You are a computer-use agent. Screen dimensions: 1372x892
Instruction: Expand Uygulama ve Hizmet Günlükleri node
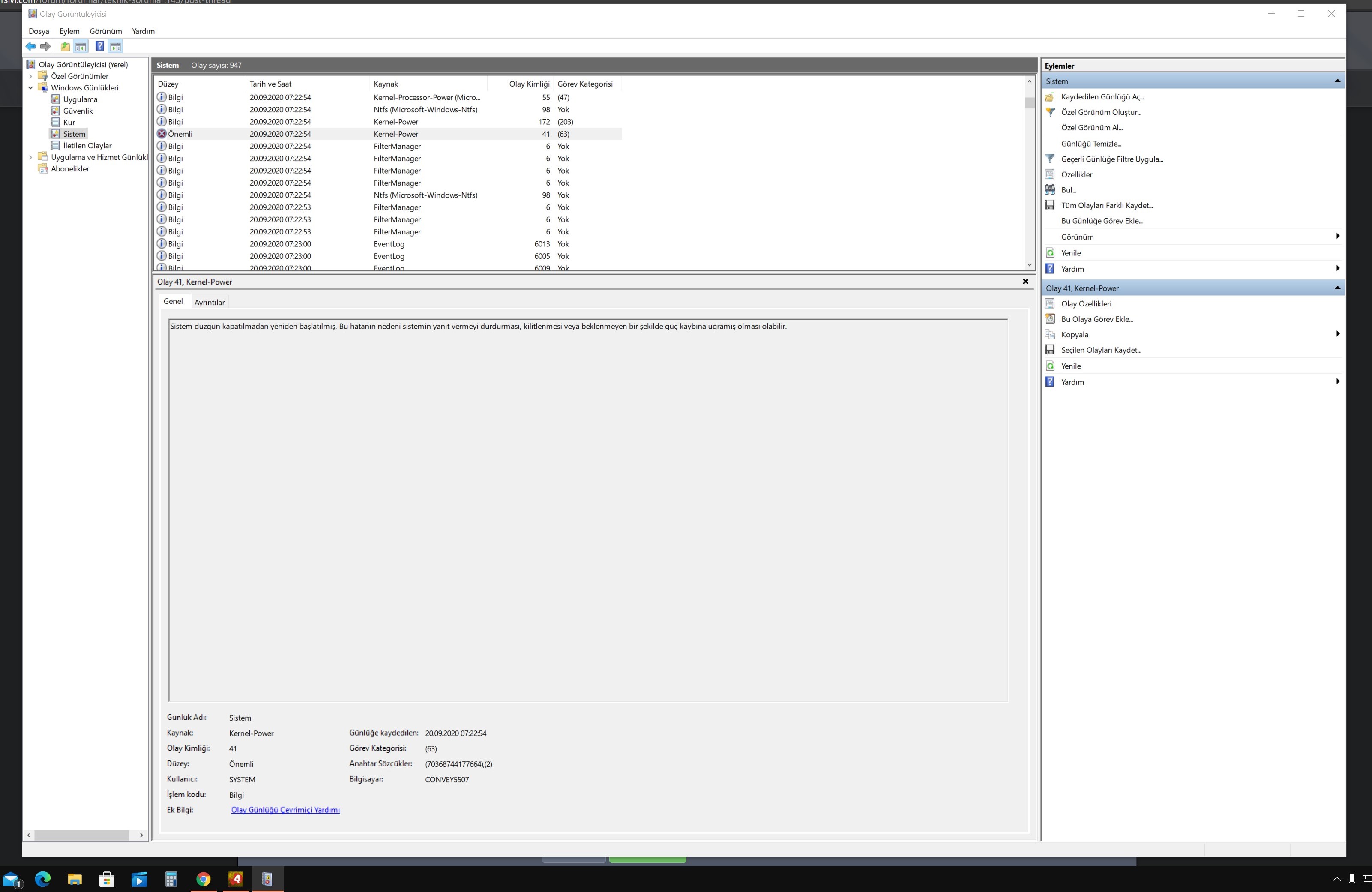tap(30, 157)
